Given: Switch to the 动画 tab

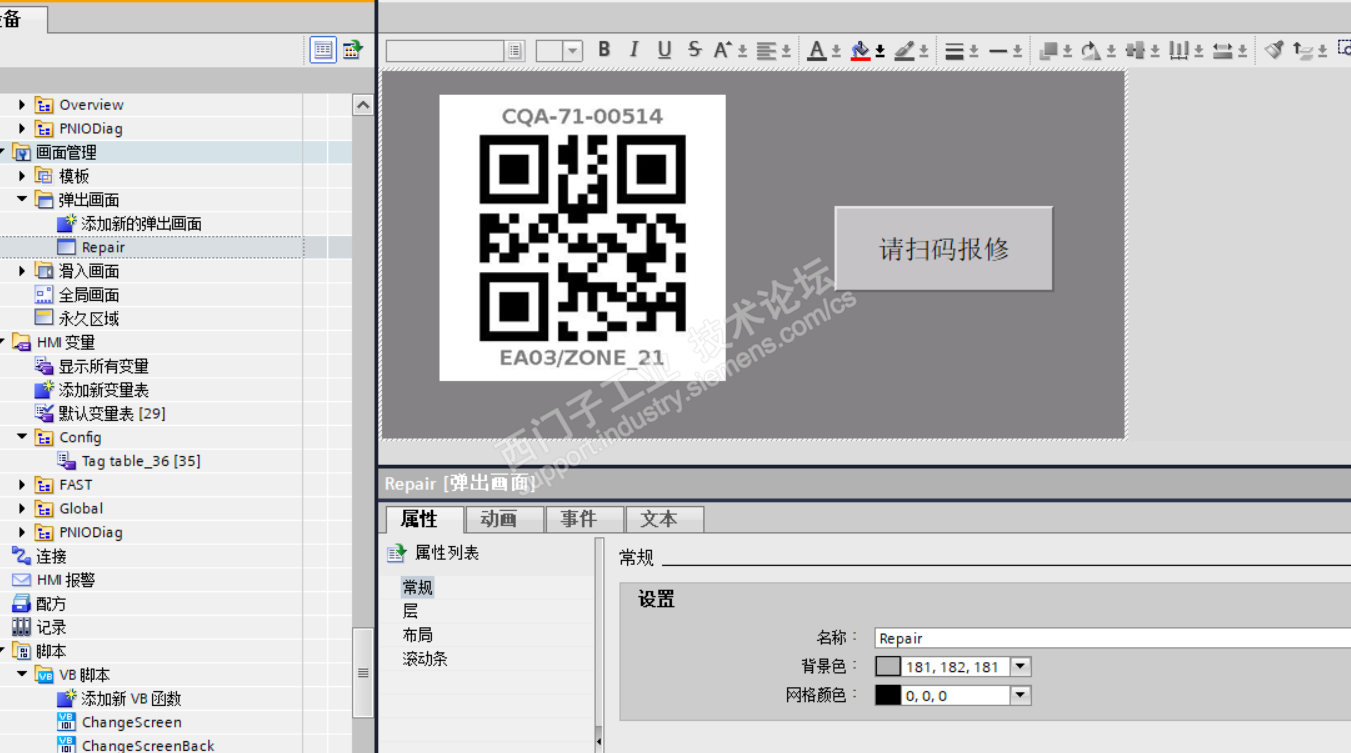Looking at the screenshot, I should pyautogui.click(x=505, y=519).
